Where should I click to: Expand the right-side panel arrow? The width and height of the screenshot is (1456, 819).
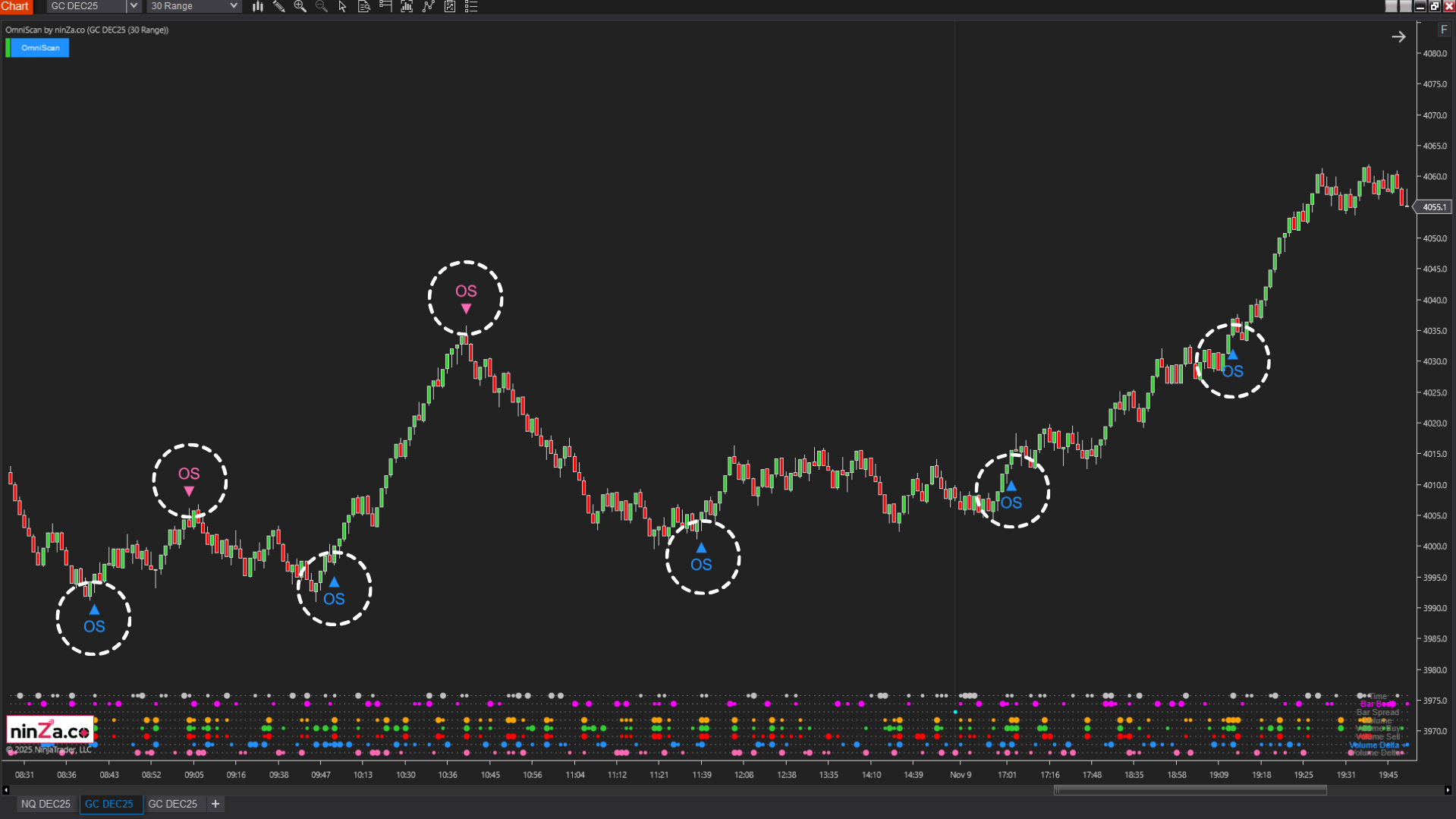tap(1399, 36)
